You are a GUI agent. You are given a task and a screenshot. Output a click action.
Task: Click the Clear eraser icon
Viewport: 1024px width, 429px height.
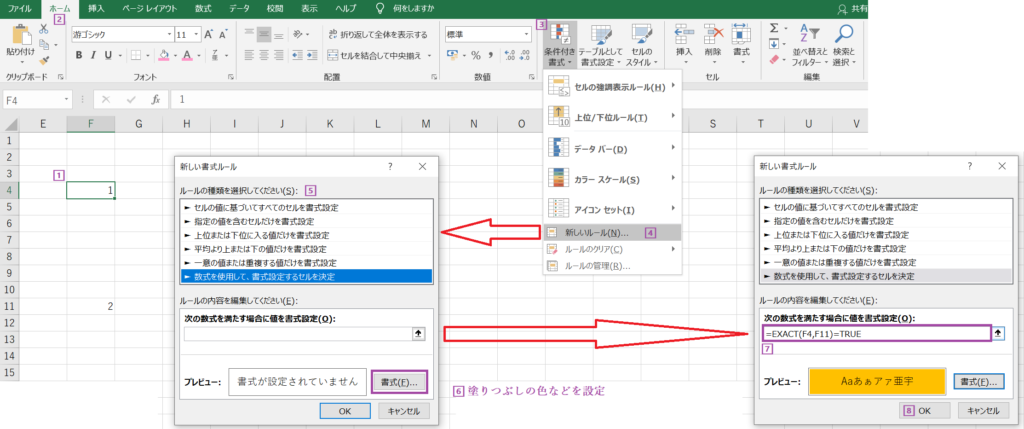(775, 59)
